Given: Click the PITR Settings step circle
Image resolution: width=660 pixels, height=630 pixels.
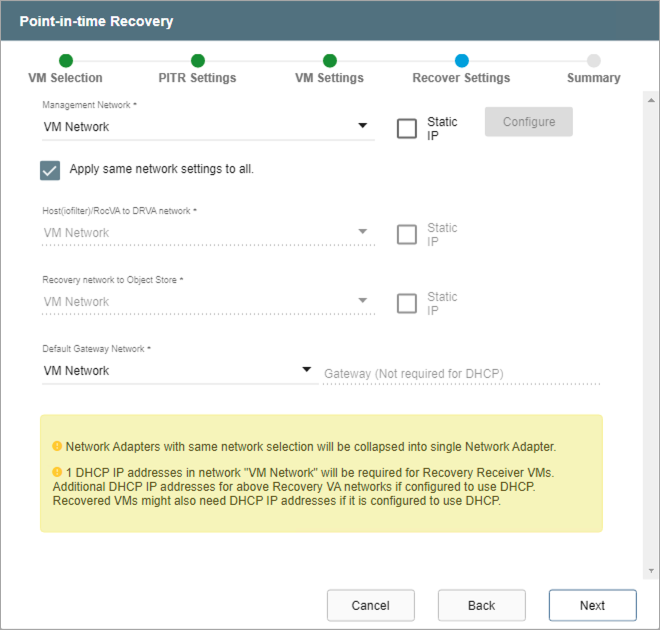Looking at the screenshot, I should pos(197,61).
